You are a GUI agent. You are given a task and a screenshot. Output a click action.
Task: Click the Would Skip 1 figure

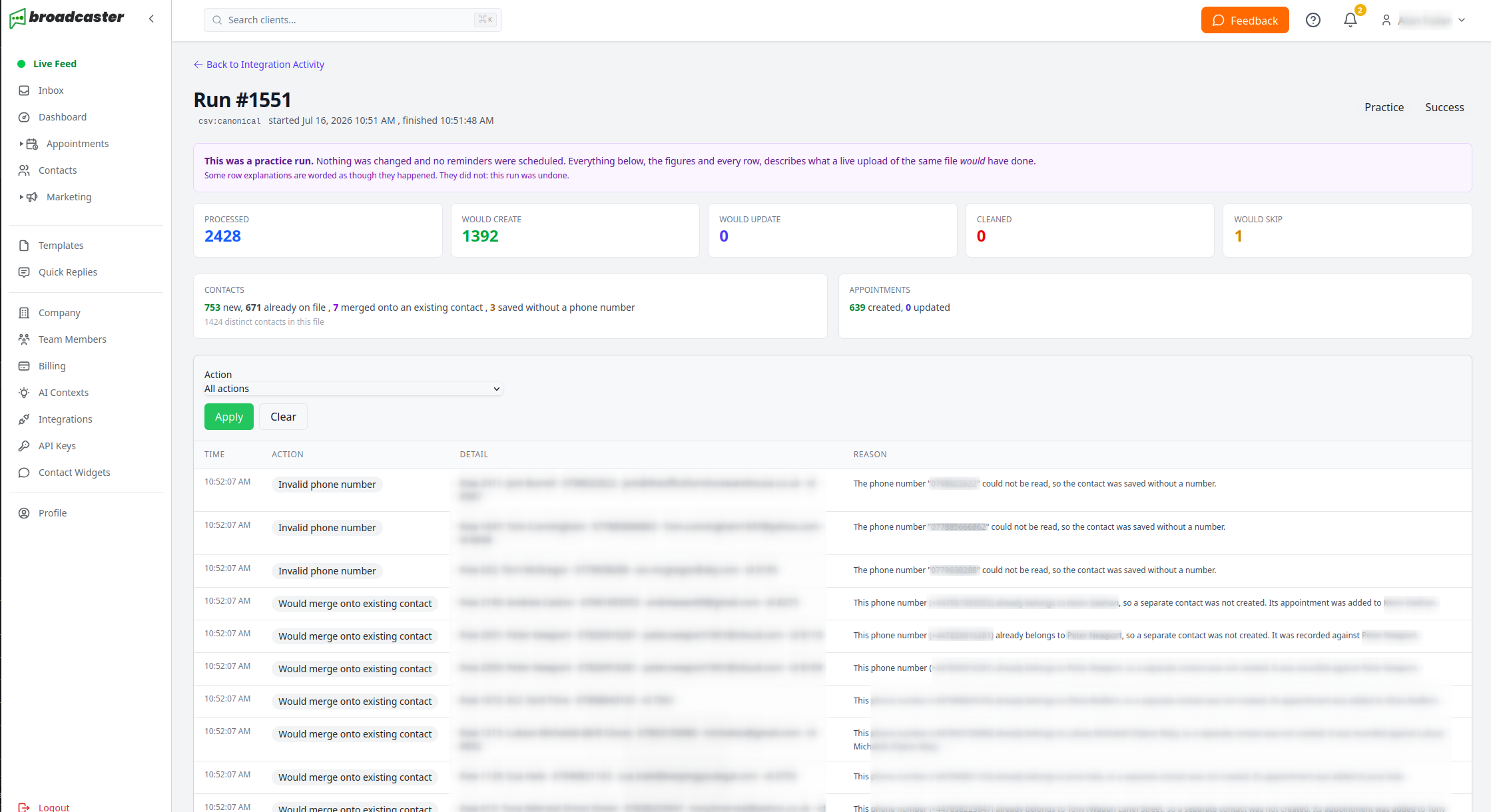(x=1239, y=236)
